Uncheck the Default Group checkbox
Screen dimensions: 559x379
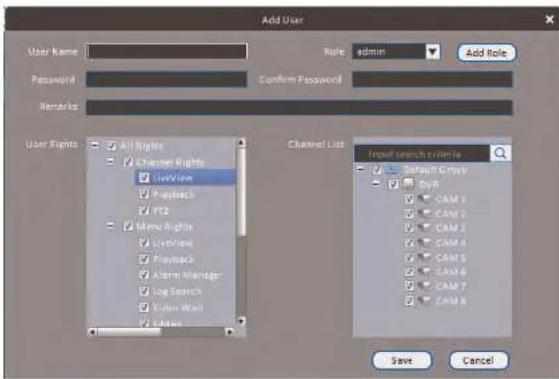coord(377,170)
